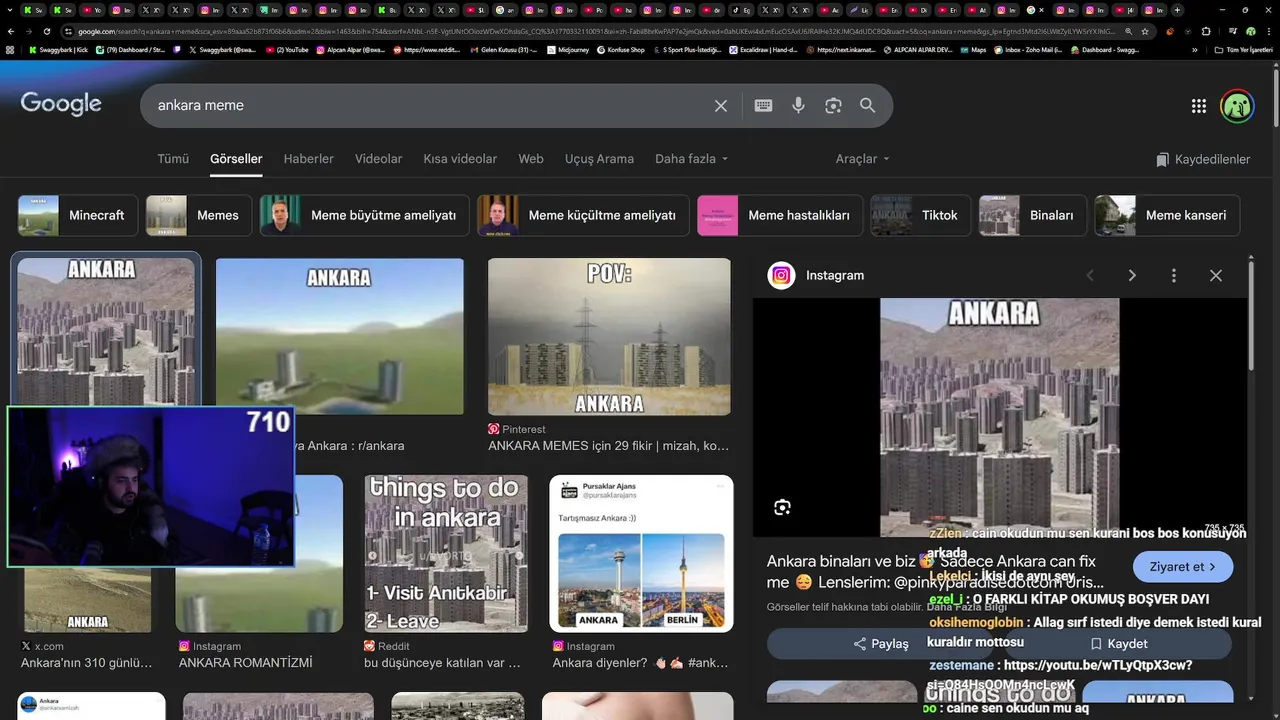Filter results by Memes chip

(x=199, y=215)
